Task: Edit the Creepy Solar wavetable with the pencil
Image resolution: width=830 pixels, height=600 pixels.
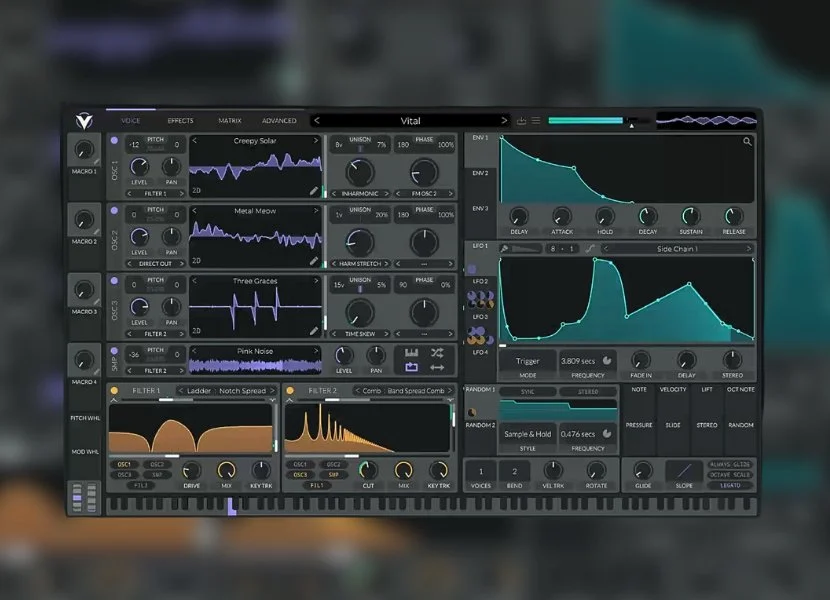Action: (314, 190)
